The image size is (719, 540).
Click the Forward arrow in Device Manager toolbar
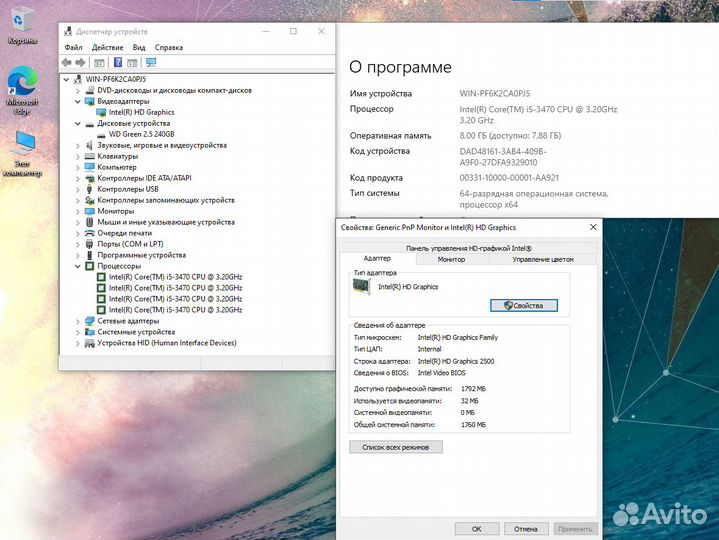click(x=80, y=62)
